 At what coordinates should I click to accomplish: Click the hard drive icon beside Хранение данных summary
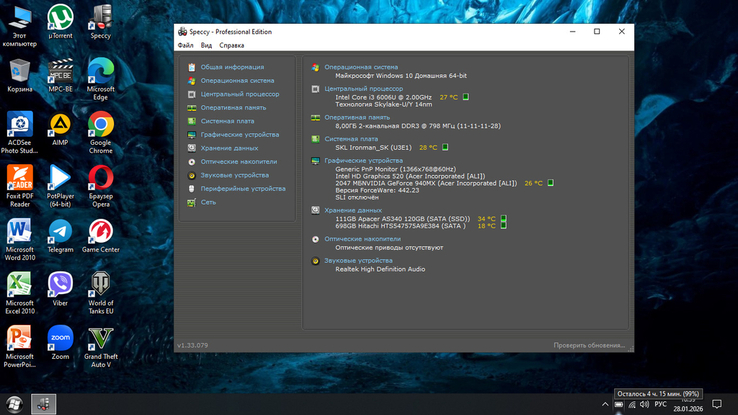(x=315, y=210)
